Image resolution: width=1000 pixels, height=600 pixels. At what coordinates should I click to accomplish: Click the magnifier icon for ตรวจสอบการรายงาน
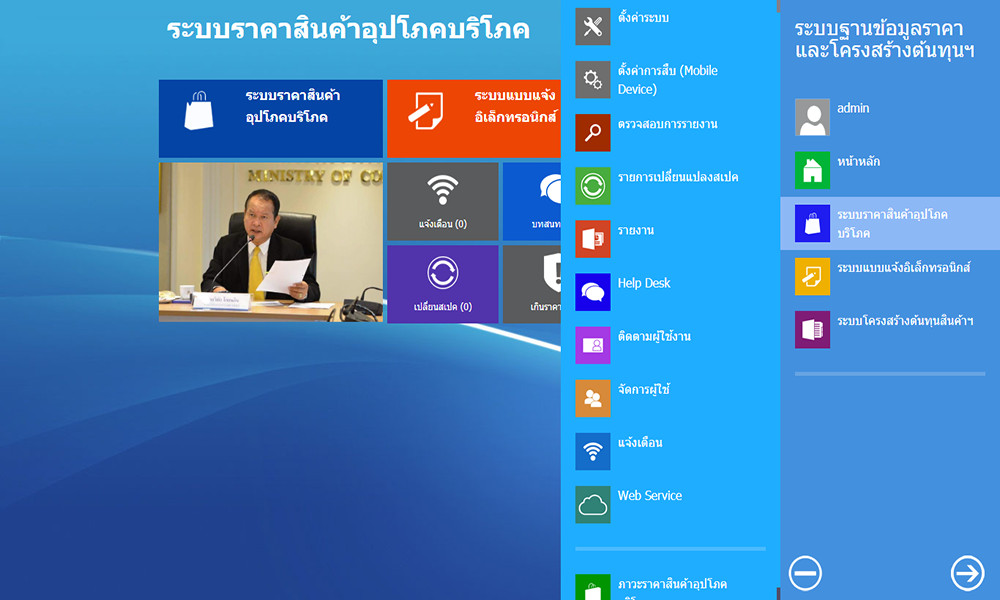[592, 133]
